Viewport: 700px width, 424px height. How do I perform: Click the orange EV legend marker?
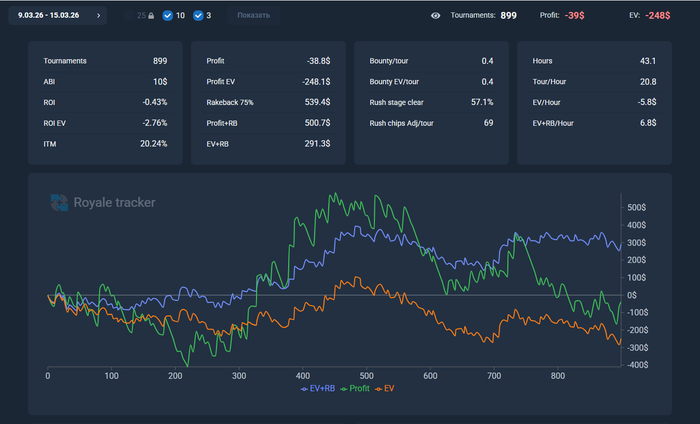[x=378, y=388]
